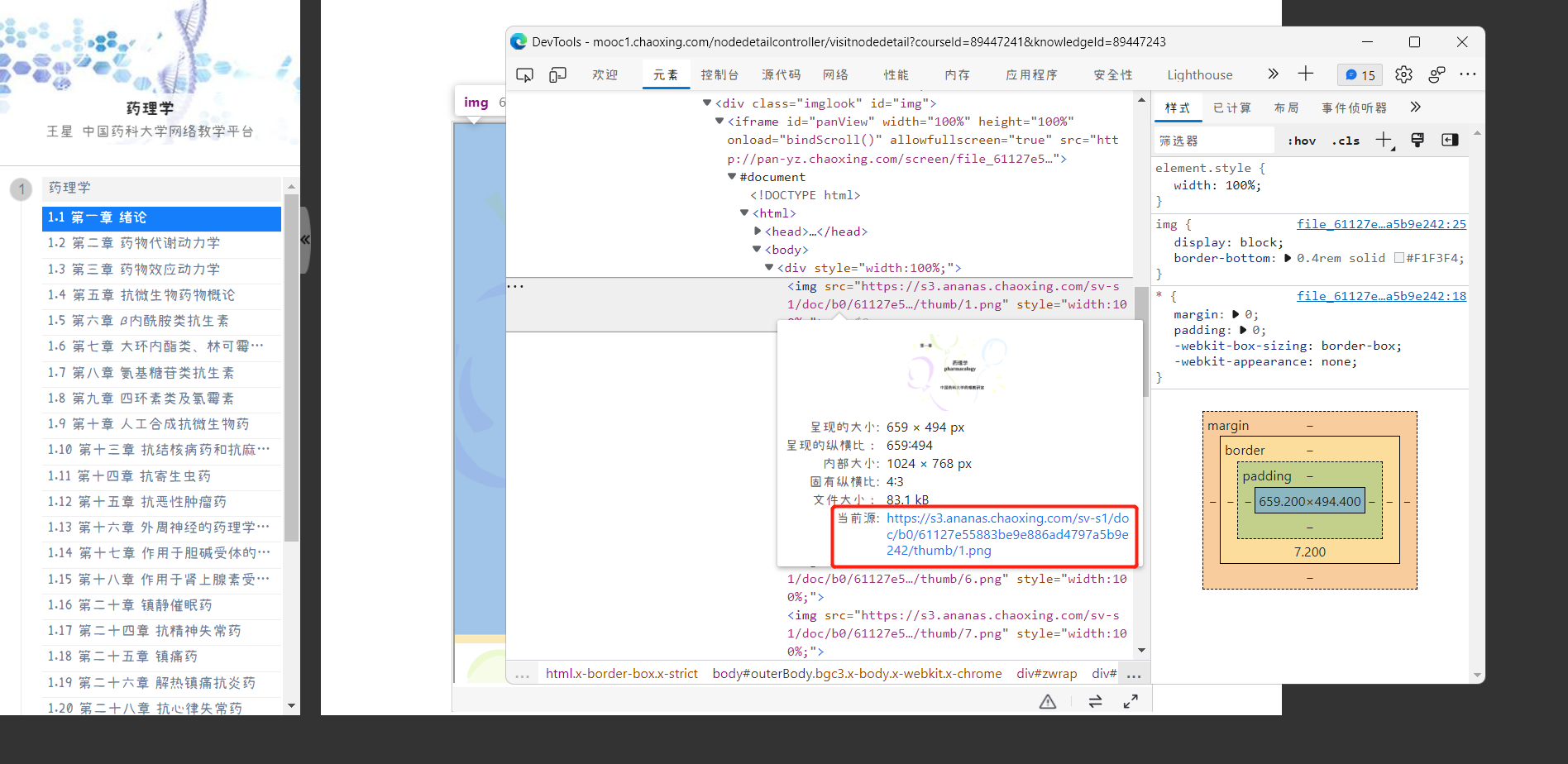Click the body#outerBody breadcrumb
Image resolution: width=1568 pixels, height=764 pixels.
pos(857,674)
